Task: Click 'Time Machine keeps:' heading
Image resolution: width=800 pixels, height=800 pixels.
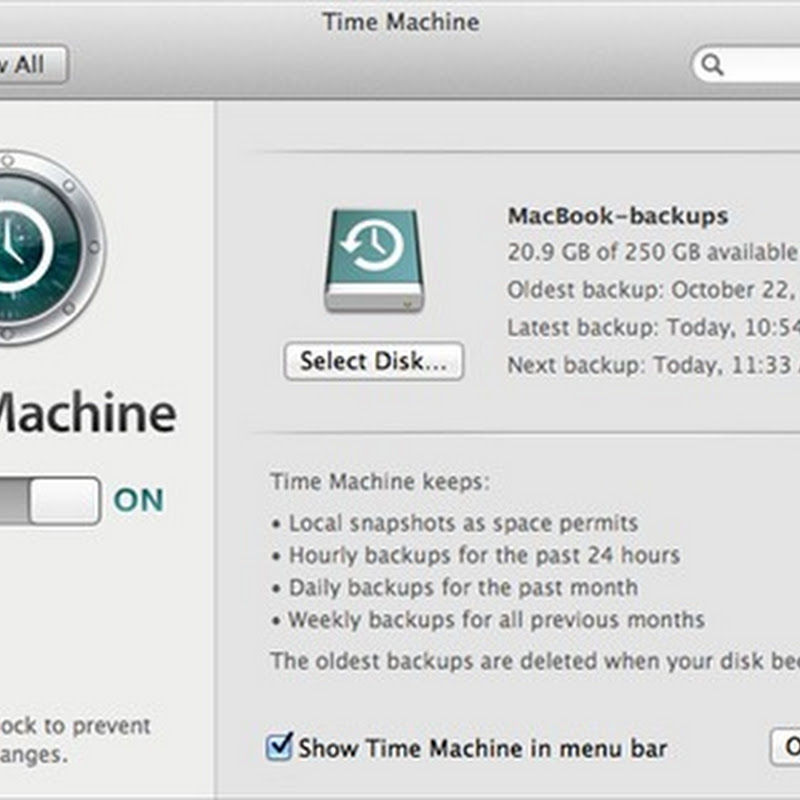Action: [x=380, y=481]
